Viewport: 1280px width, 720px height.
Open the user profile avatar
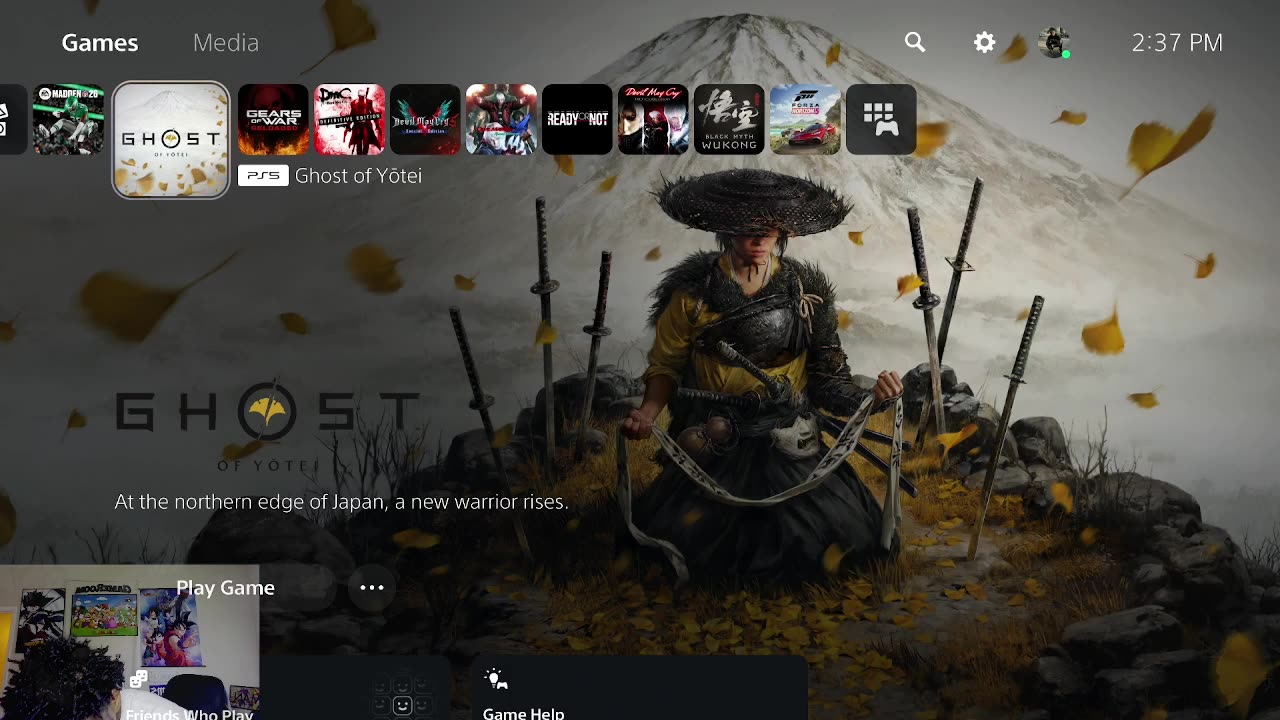(1053, 42)
